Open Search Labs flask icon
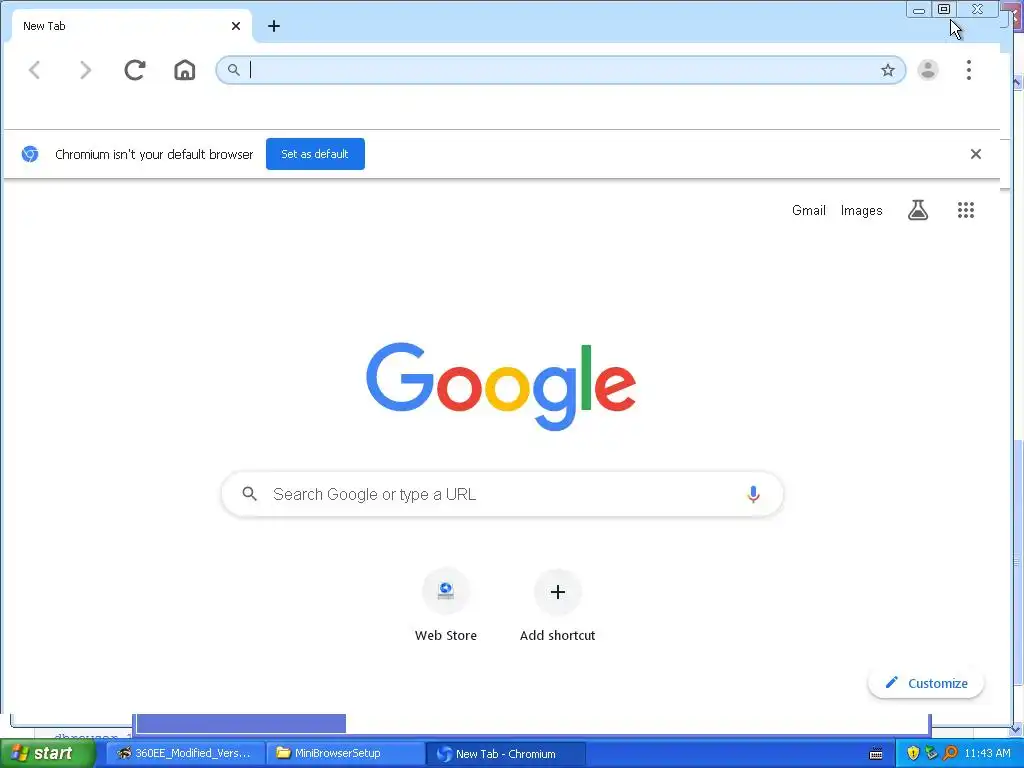The width and height of the screenshot is (1024, 768). (918, 210)
